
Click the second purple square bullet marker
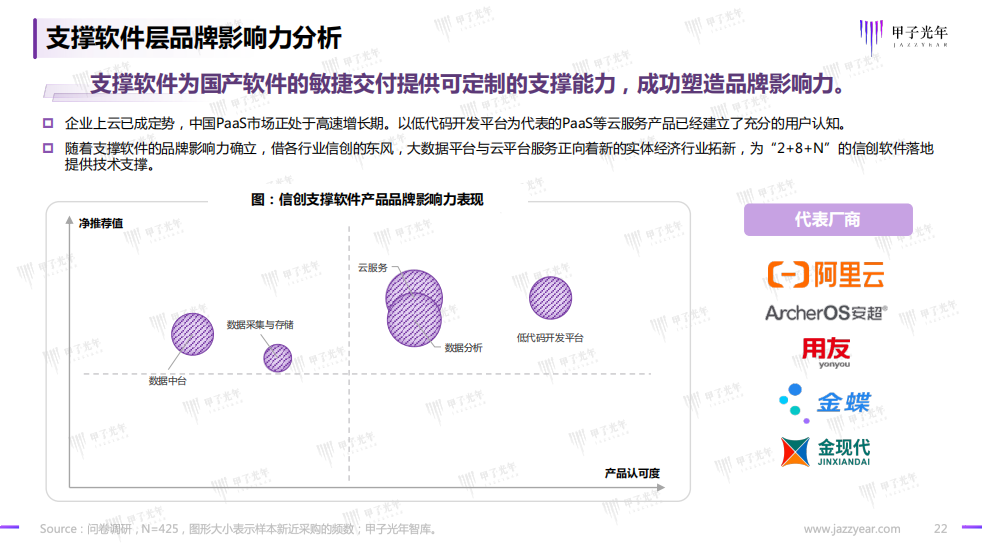coord(47,148)
